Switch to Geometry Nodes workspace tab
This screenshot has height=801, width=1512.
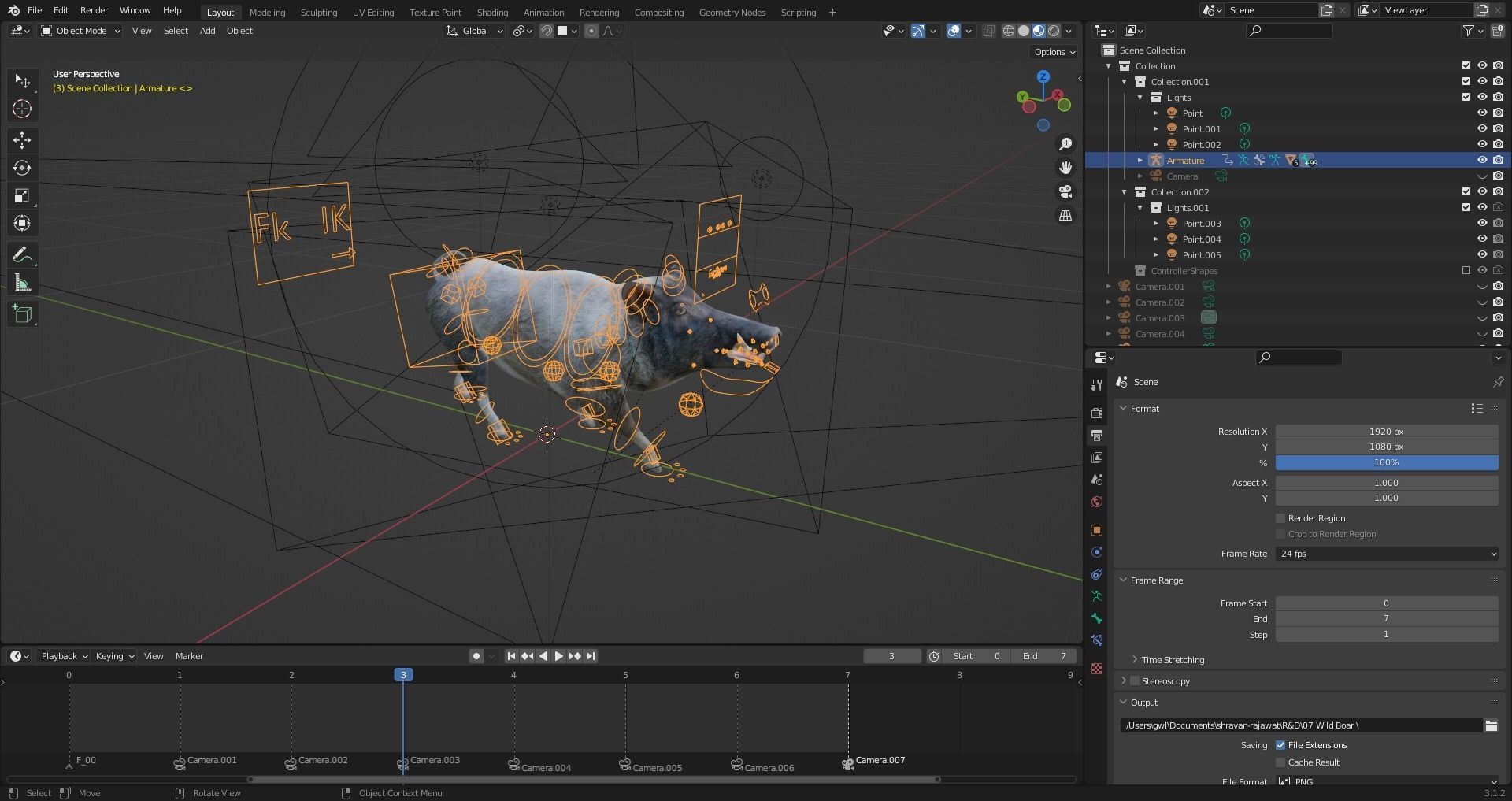click(x=732, y=12)
